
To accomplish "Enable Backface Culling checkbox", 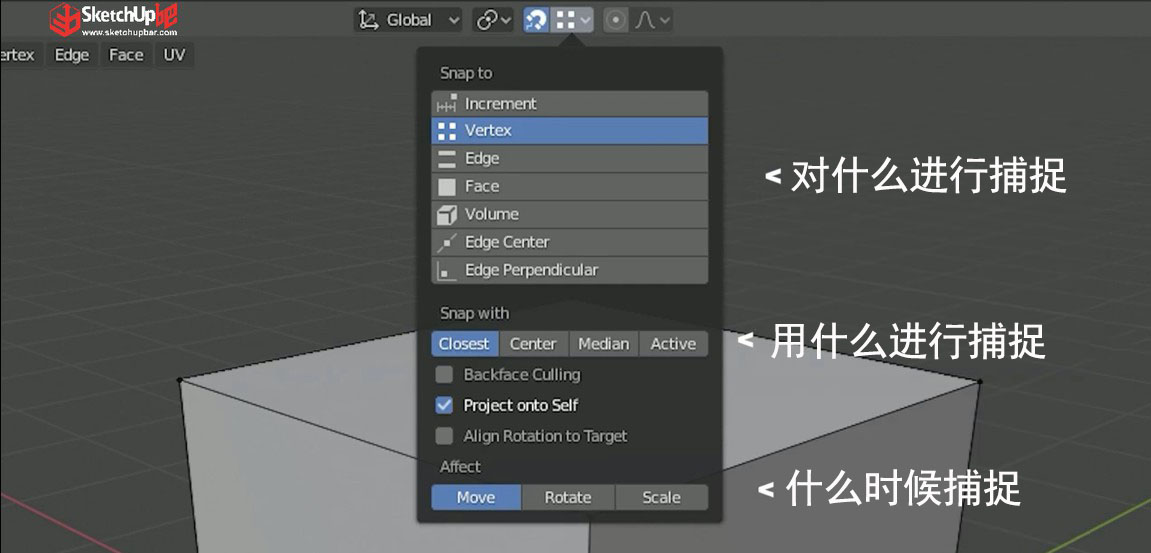I will pyautogui.click(x=444, y=375).
